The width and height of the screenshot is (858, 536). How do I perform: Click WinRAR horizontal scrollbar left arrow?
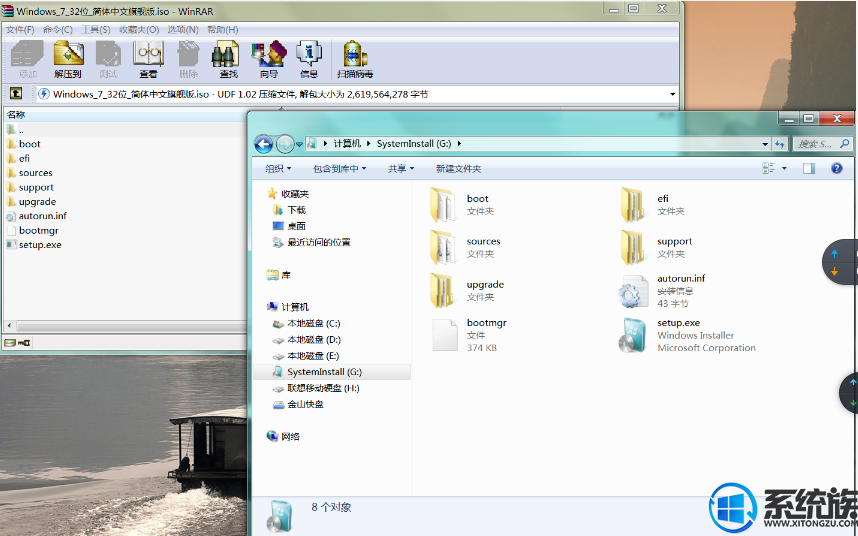click(x=9, y=326)
